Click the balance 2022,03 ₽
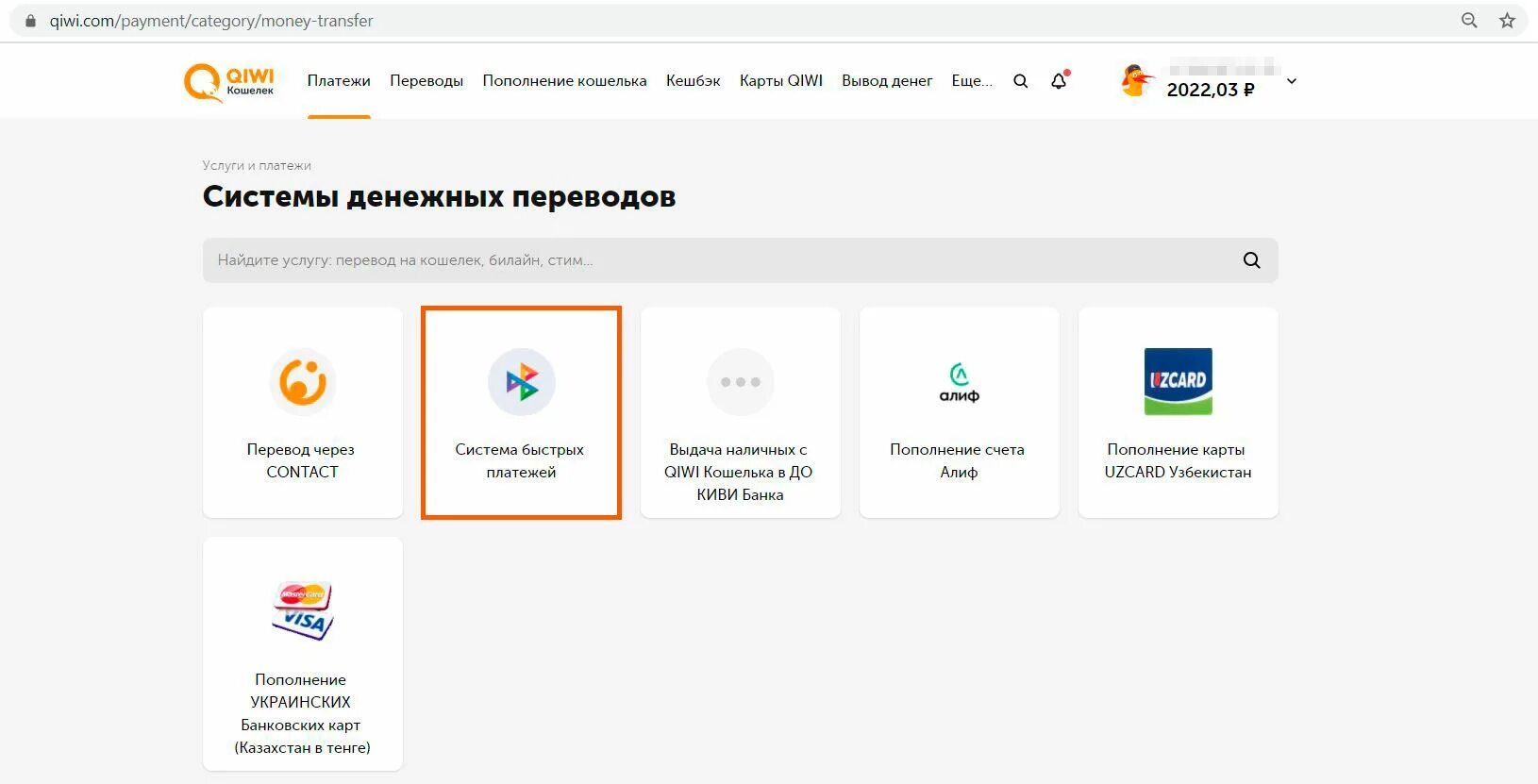 click(1211, 90)
